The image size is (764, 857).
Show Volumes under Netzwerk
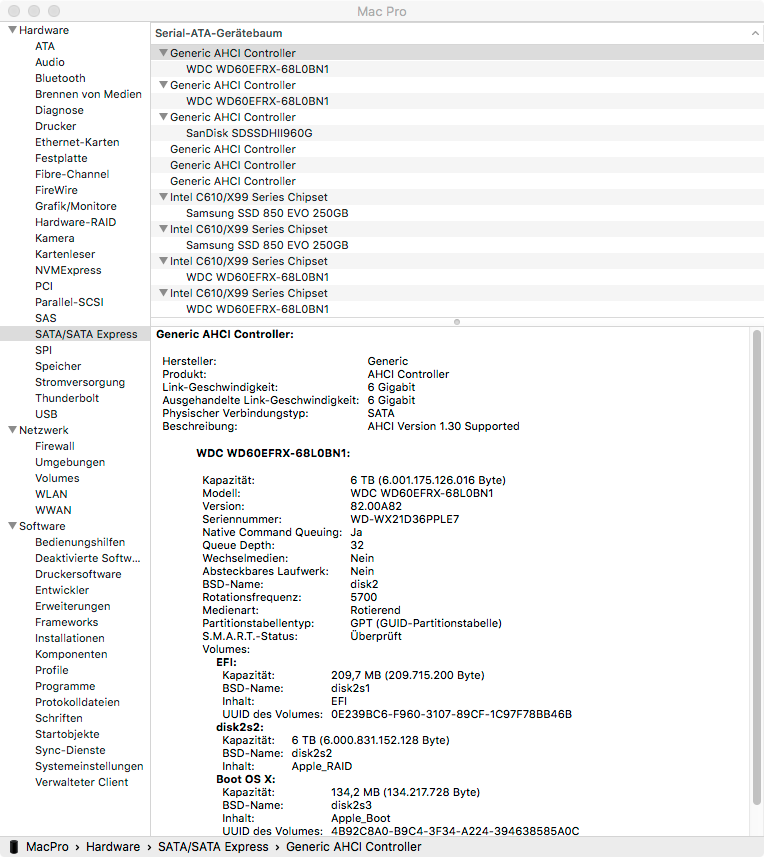coord(57,478)
